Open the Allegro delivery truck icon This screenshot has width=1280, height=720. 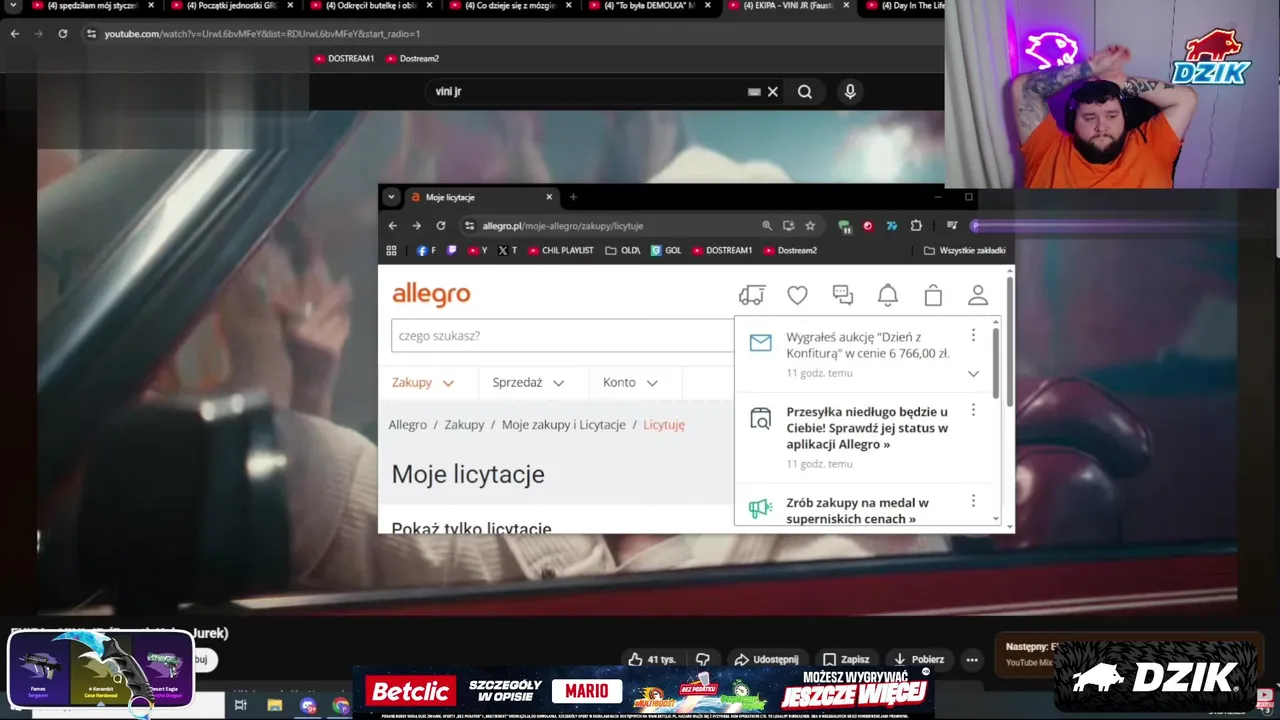click(752, 295)
